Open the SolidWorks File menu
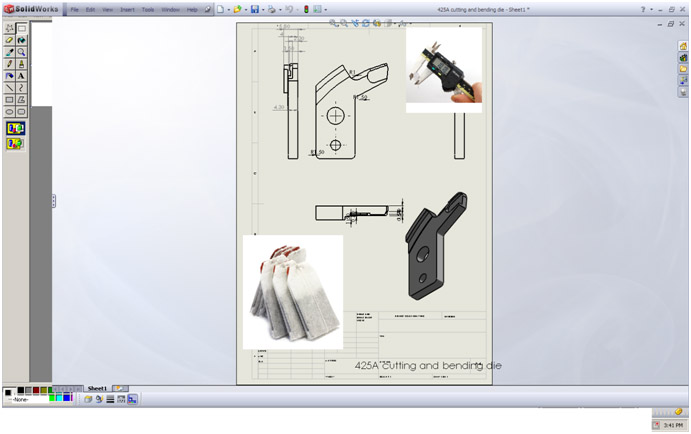This screenshot has height=434, width=691. [x=74, y=9]
